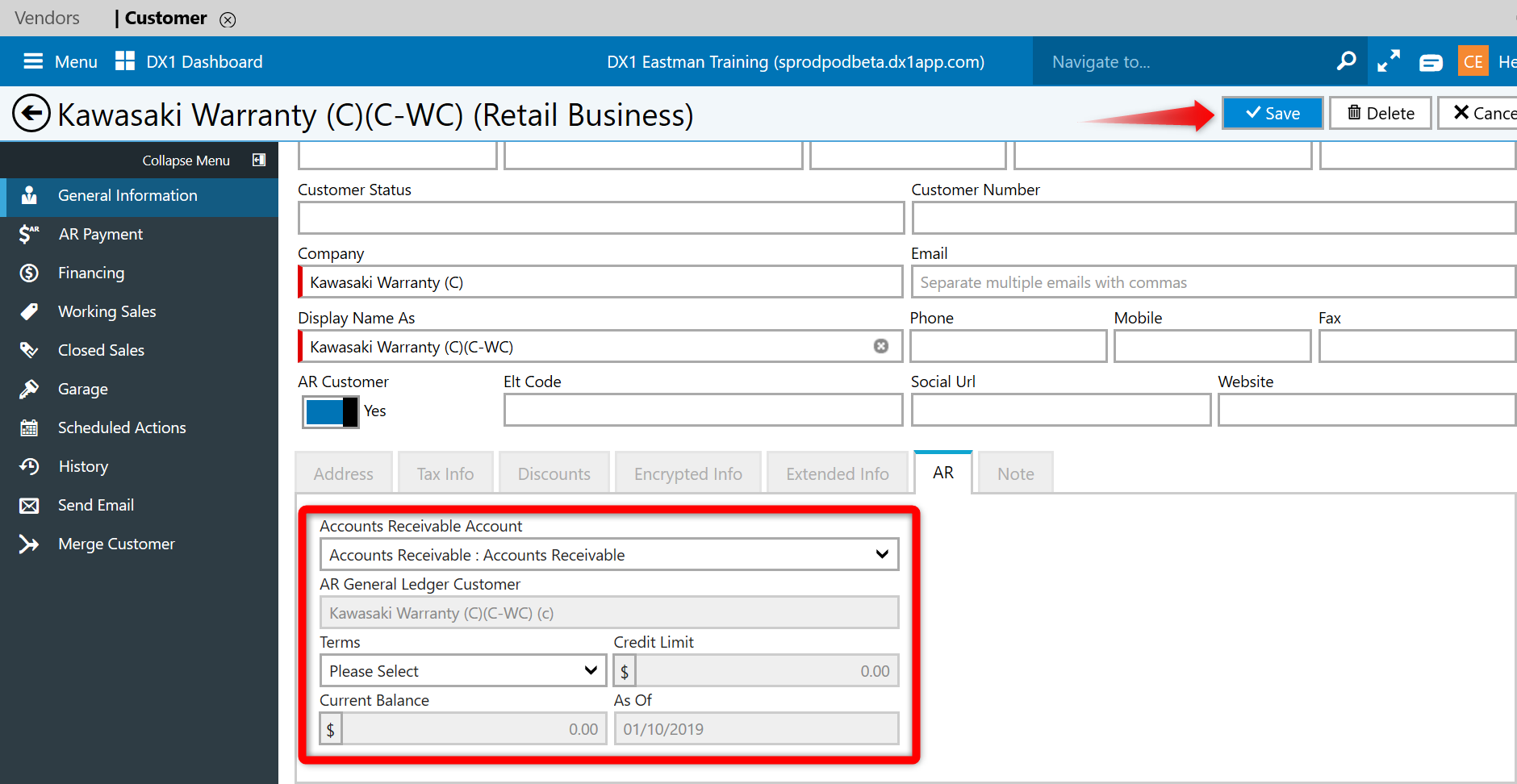Click the Menu label
The width and height of the screenshot is (1517, 784).
coord(76,62)
